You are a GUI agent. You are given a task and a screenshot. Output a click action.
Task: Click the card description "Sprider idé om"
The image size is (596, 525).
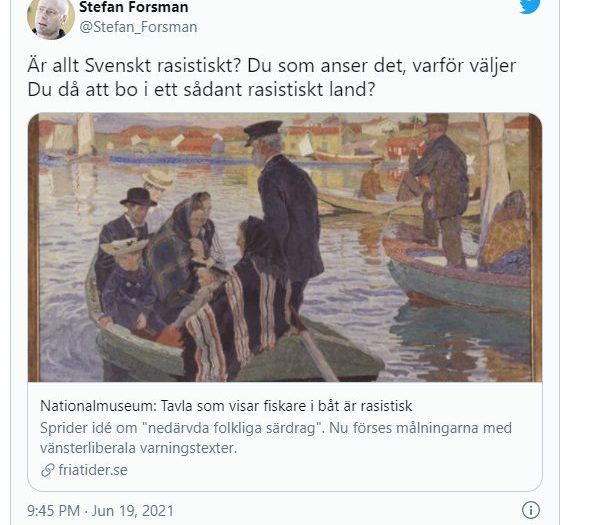(276, 428)
